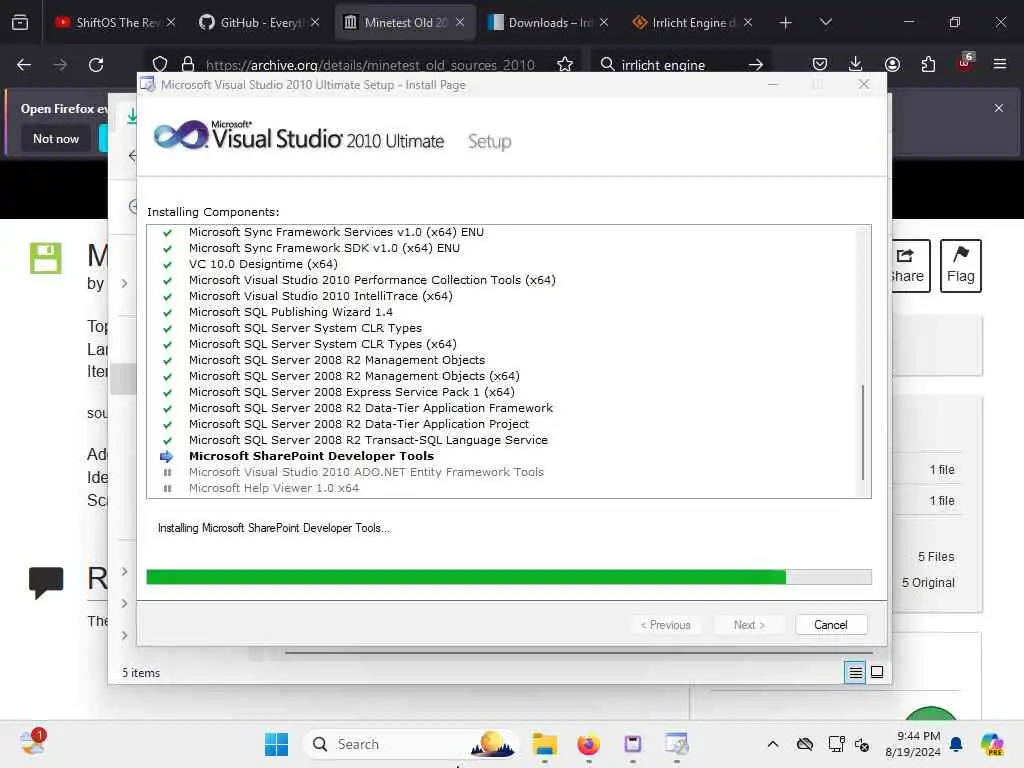This screenshot has width=1024, height=768.
Task: Open a new Firefox tab with plus
Action: pos(786,22)
